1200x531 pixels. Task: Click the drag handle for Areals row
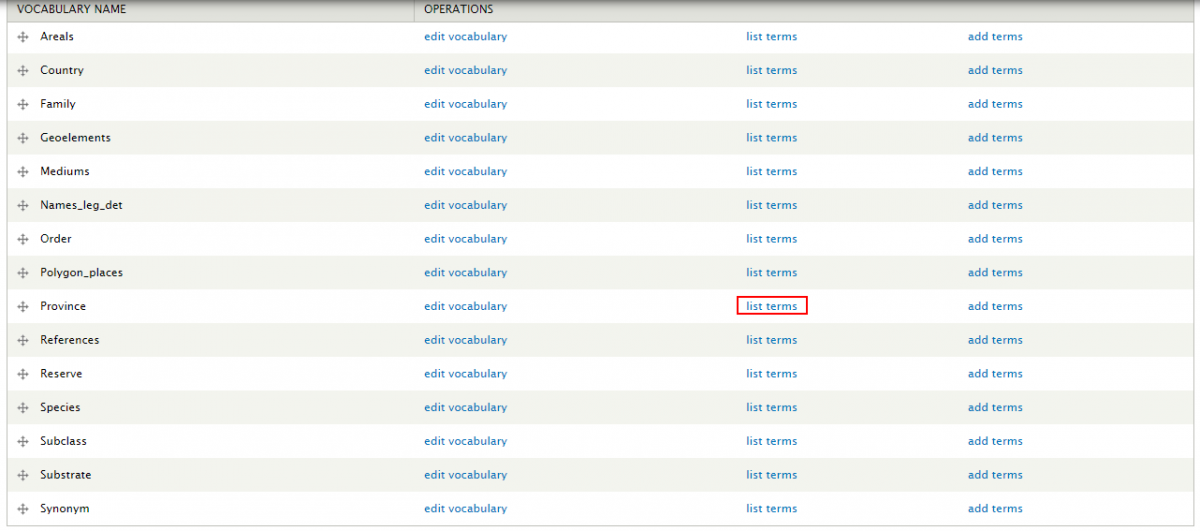click(23, 37)
